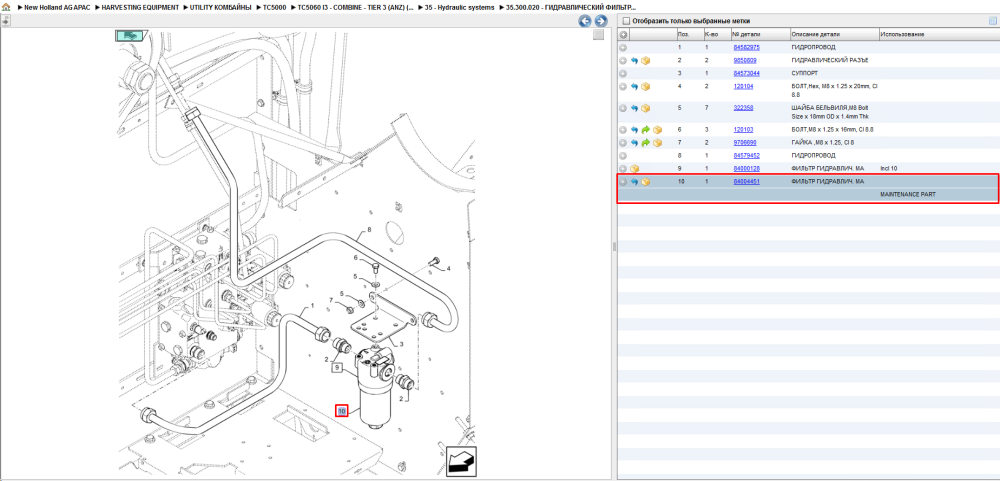1000x481 pixels.
Task: Go to previous illustration arrow
Action: [x=584, y=21]
